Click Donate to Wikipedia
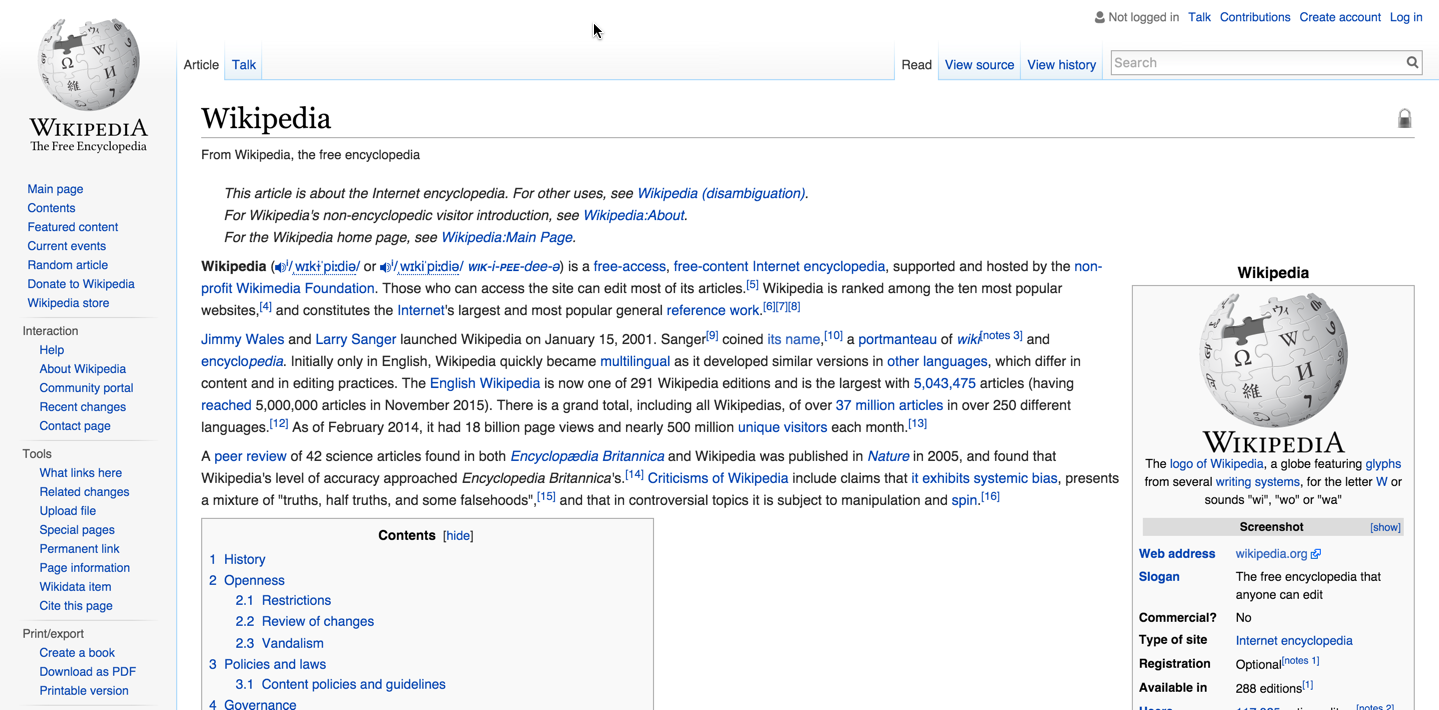Screen dimensions: 1439x710 [x=80, y=284]
